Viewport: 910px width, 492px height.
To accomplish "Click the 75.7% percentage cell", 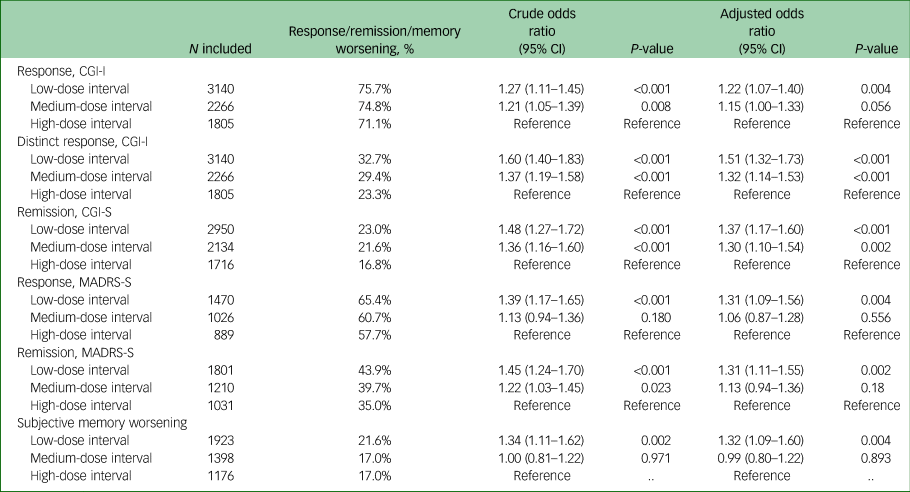I will click(x=374, y=89).
